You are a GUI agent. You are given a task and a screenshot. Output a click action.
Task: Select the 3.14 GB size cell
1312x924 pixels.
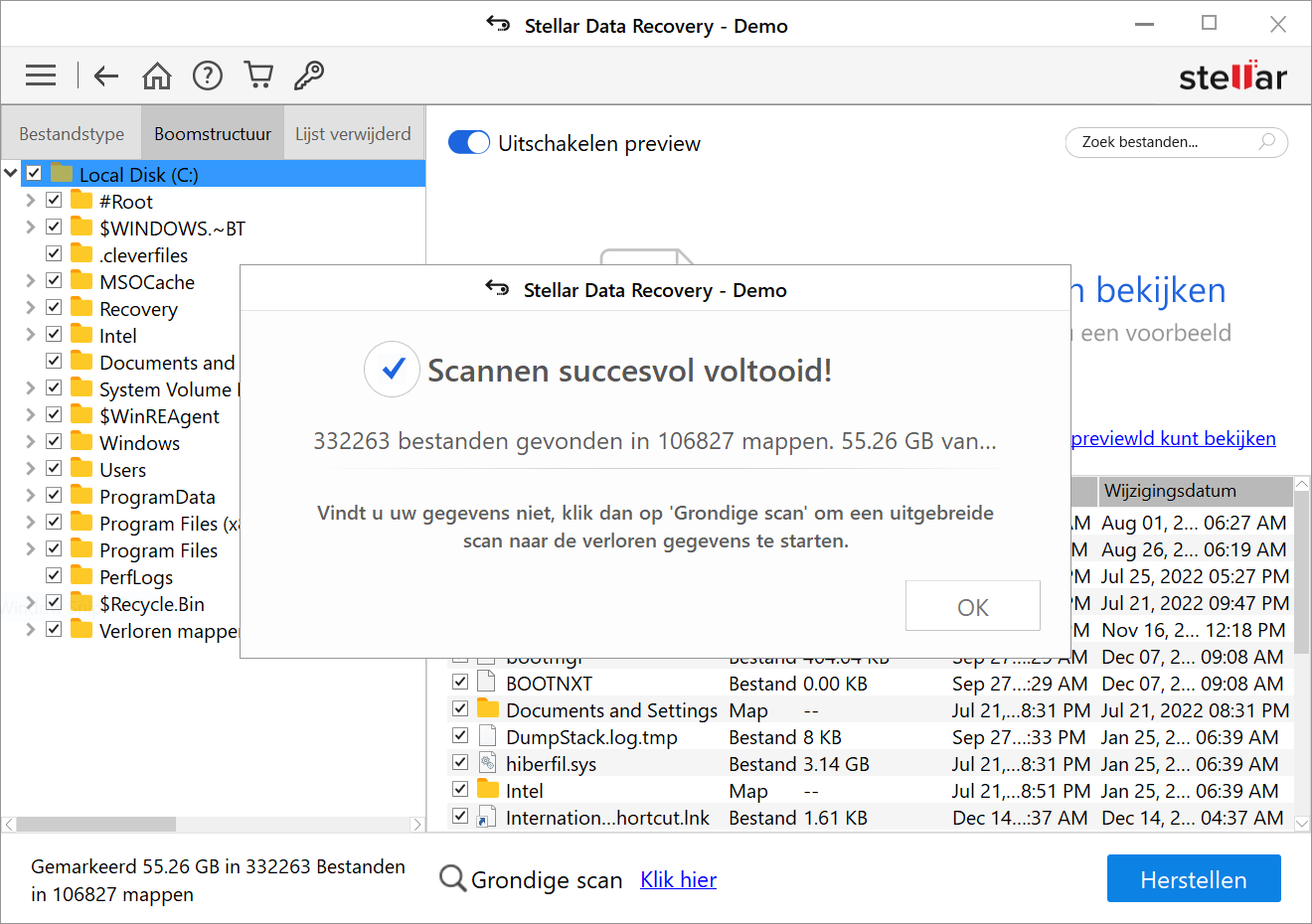836,763
